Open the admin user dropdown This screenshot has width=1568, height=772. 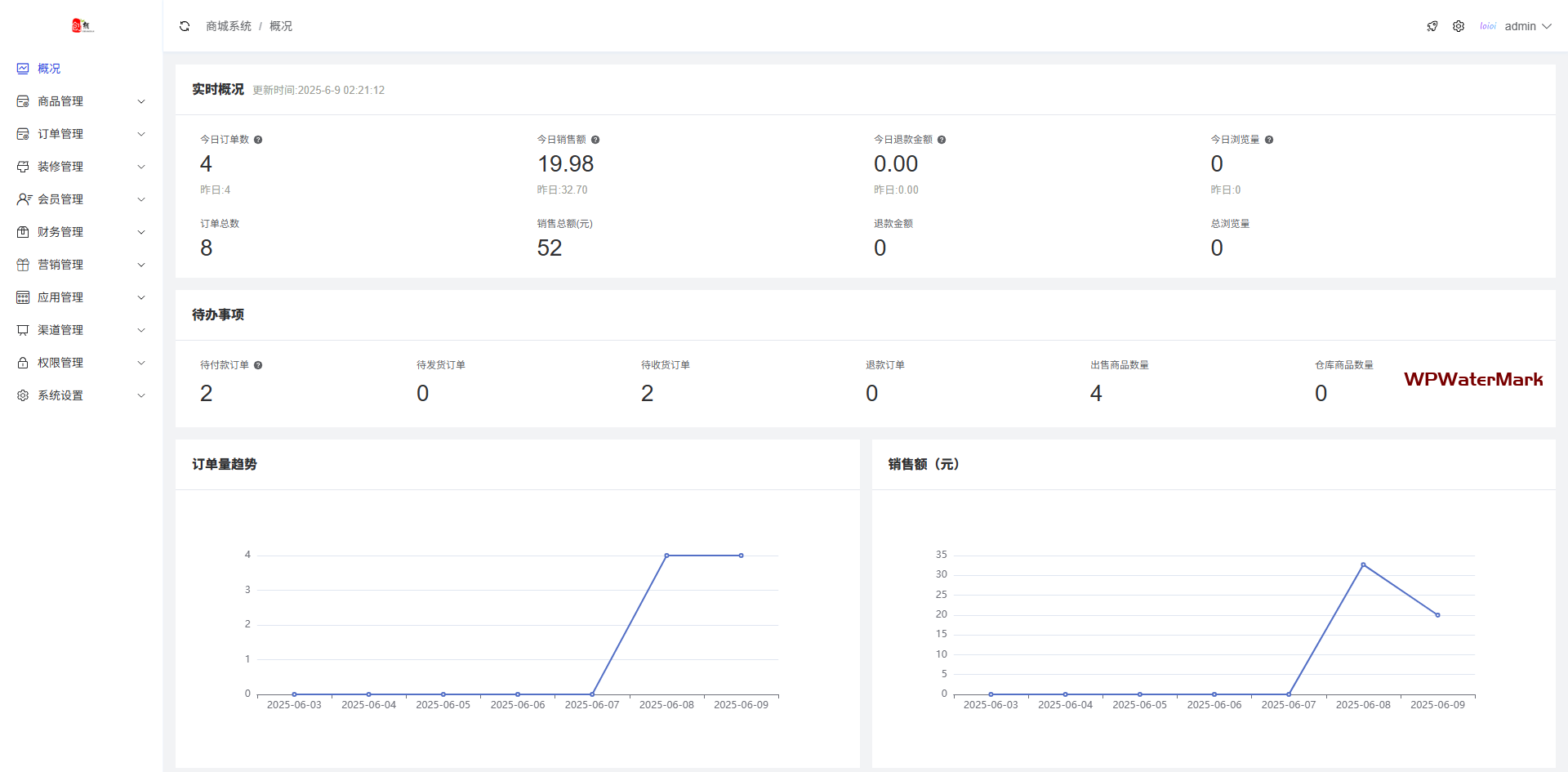click(1526, 26)
